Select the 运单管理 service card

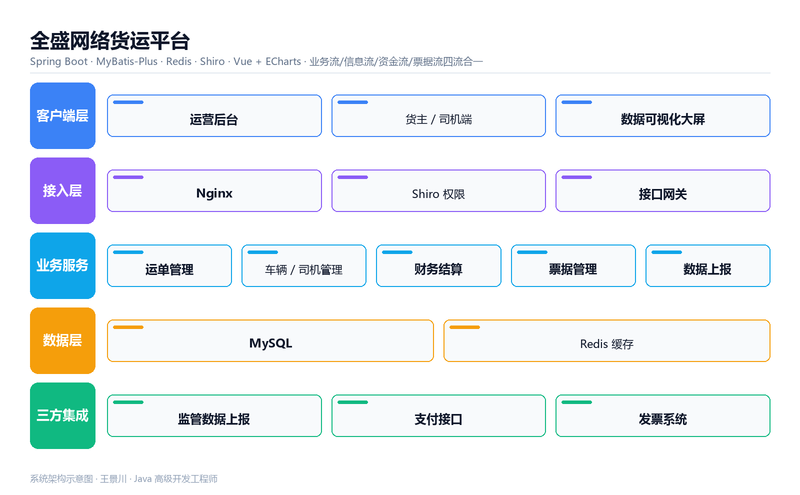169,266
